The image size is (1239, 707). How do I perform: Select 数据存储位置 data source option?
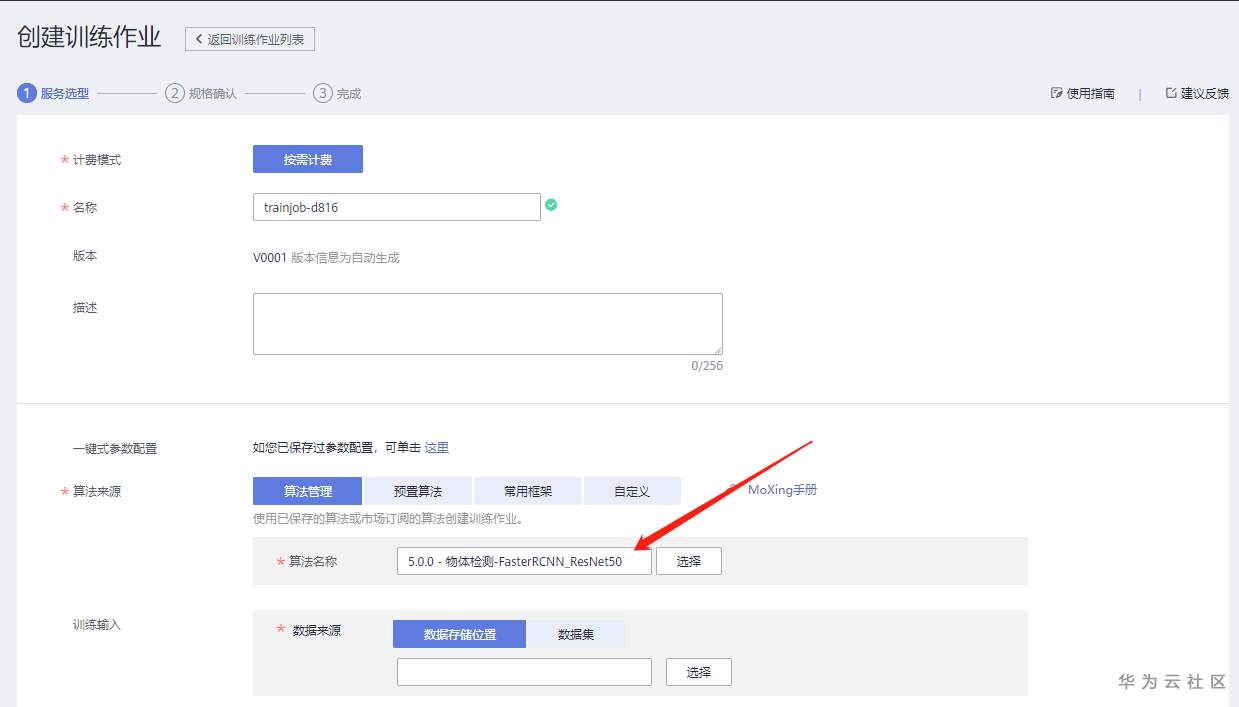[x=460, y=634]
